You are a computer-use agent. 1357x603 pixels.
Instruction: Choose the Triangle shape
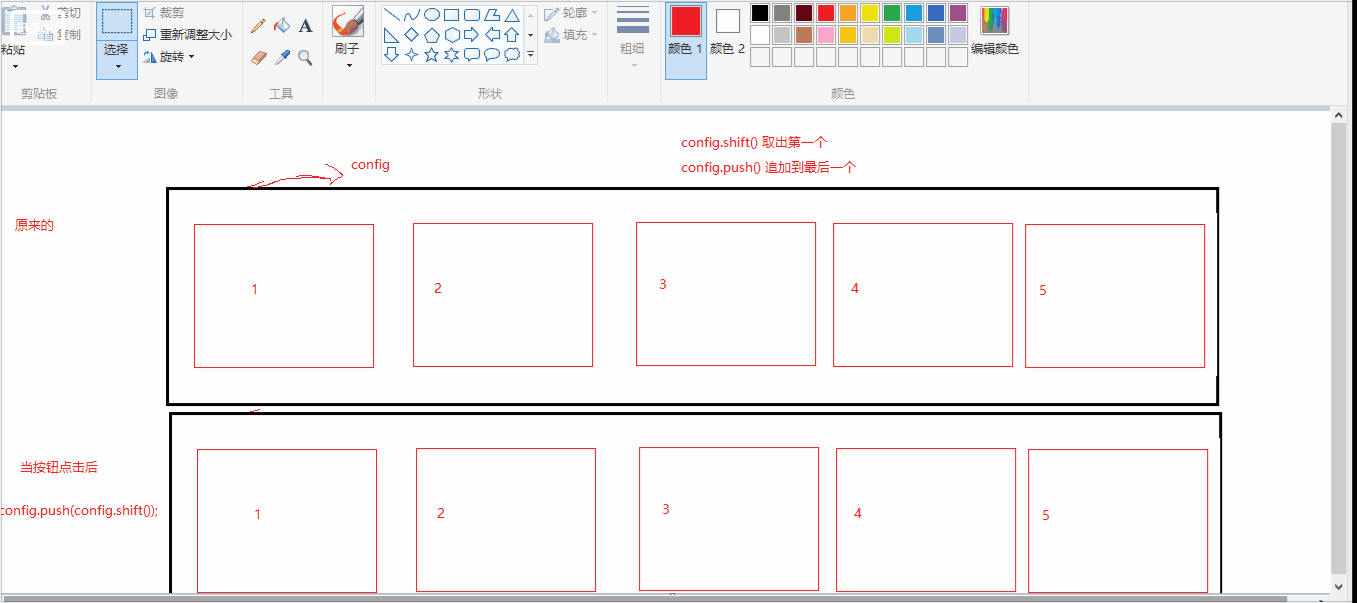[x=512, y=15]
